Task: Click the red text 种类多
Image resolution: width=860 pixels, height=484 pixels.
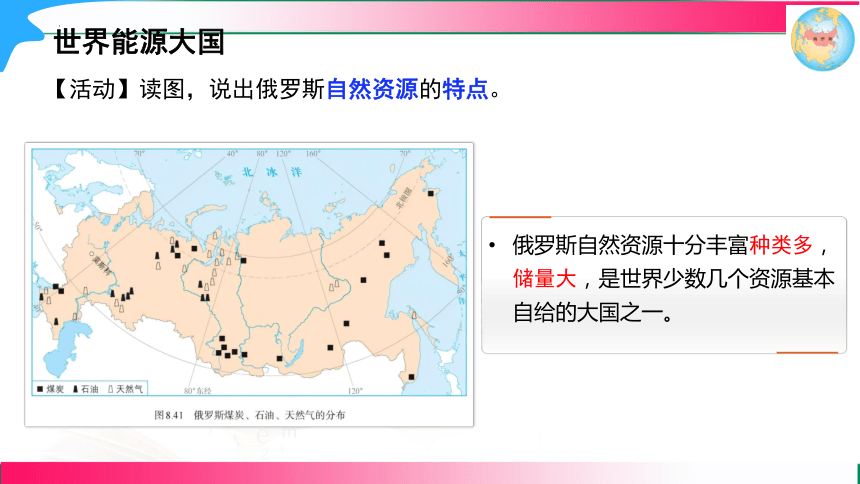Action: (x=781, y=245)
